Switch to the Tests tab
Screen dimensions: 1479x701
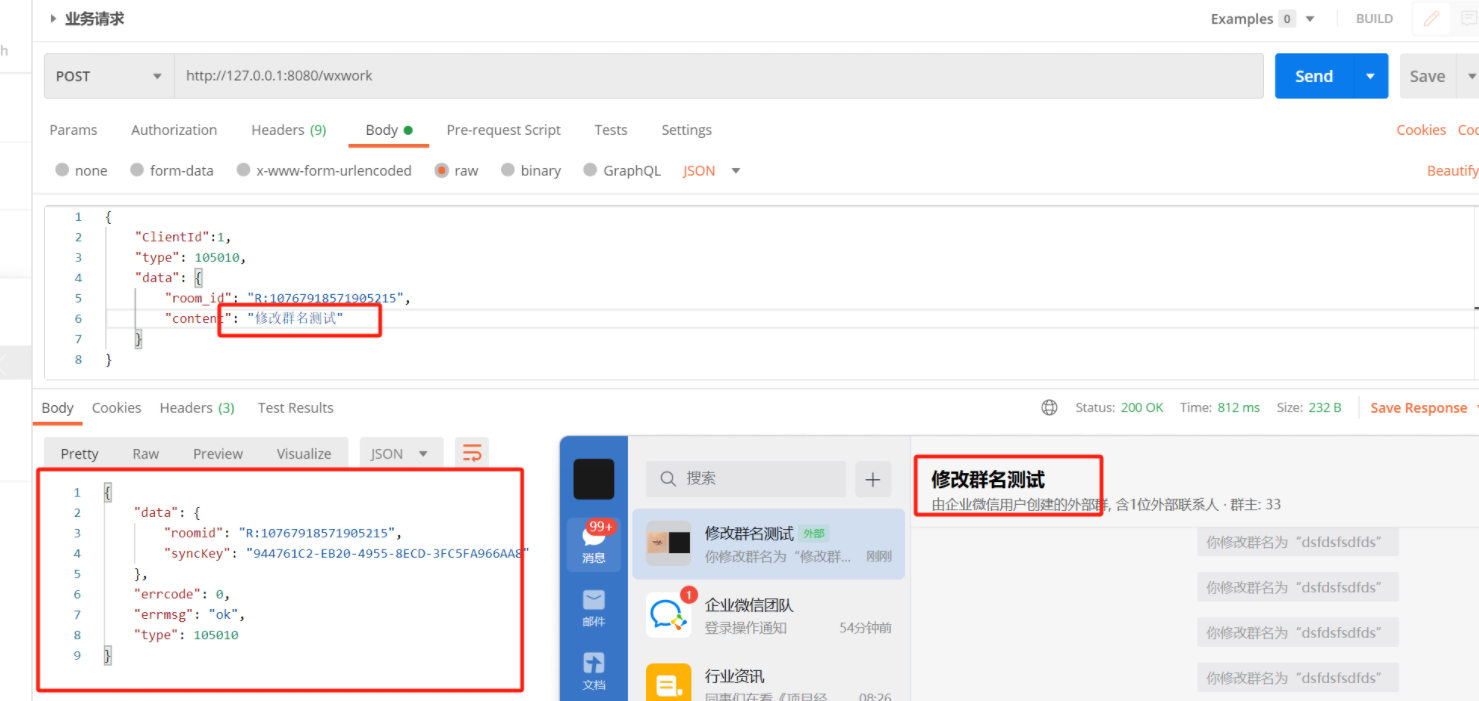[x=610, y=130]
